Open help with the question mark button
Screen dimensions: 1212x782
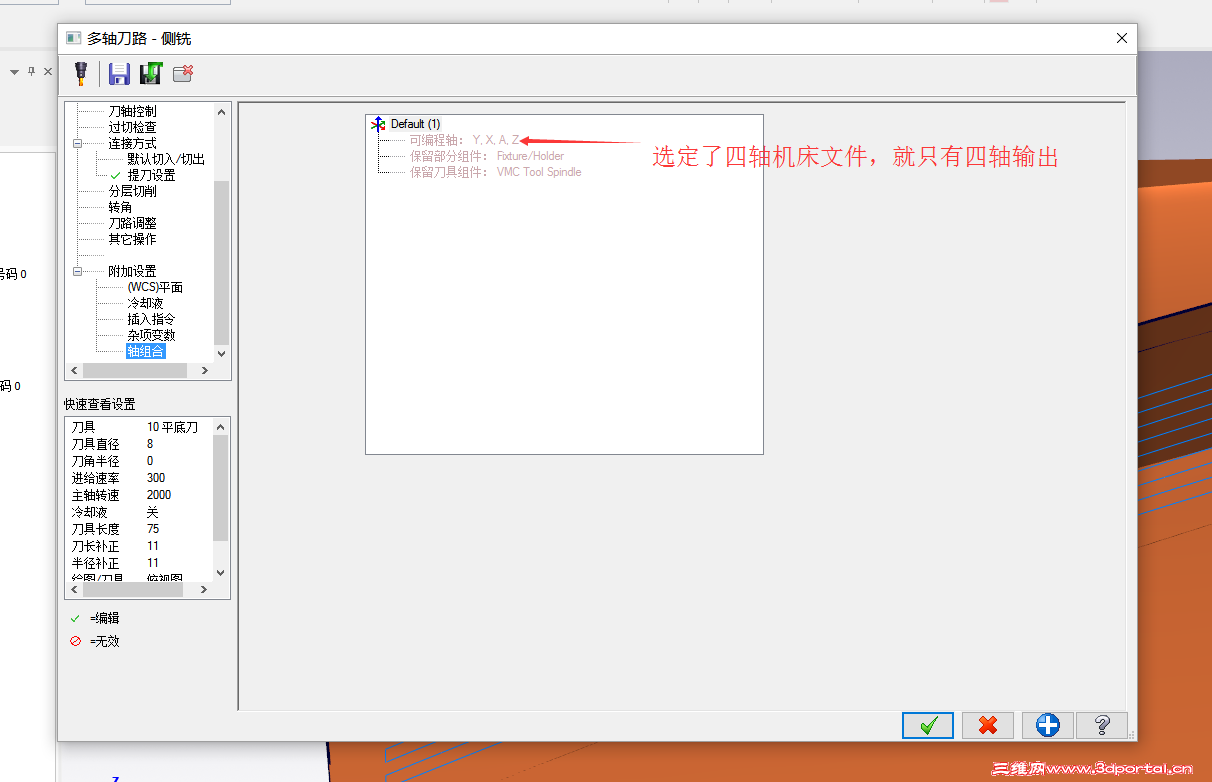click(x=1102, y=725)
